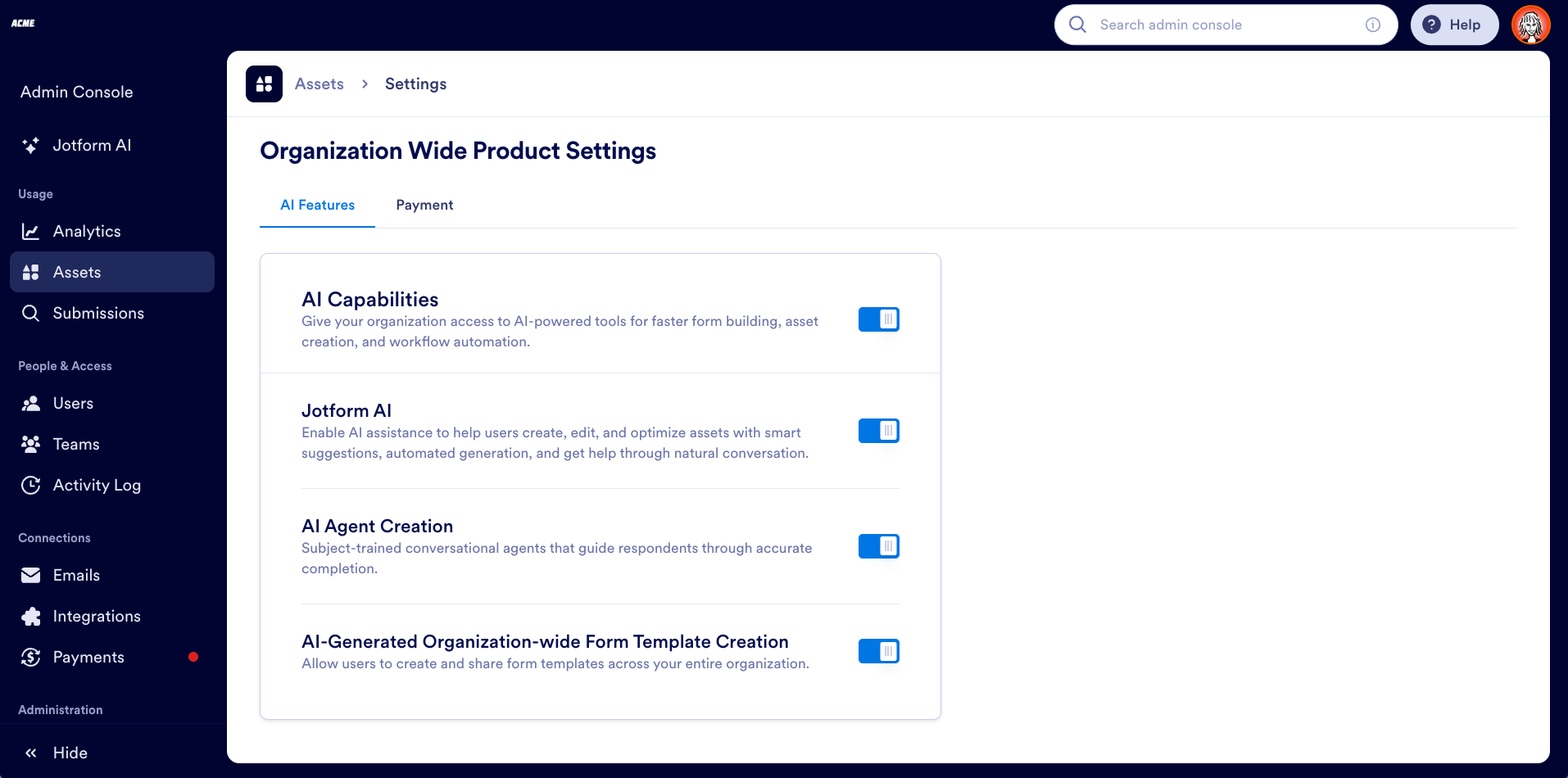
Task: Focus the Search admin console field
Action: pos(1226,25)
